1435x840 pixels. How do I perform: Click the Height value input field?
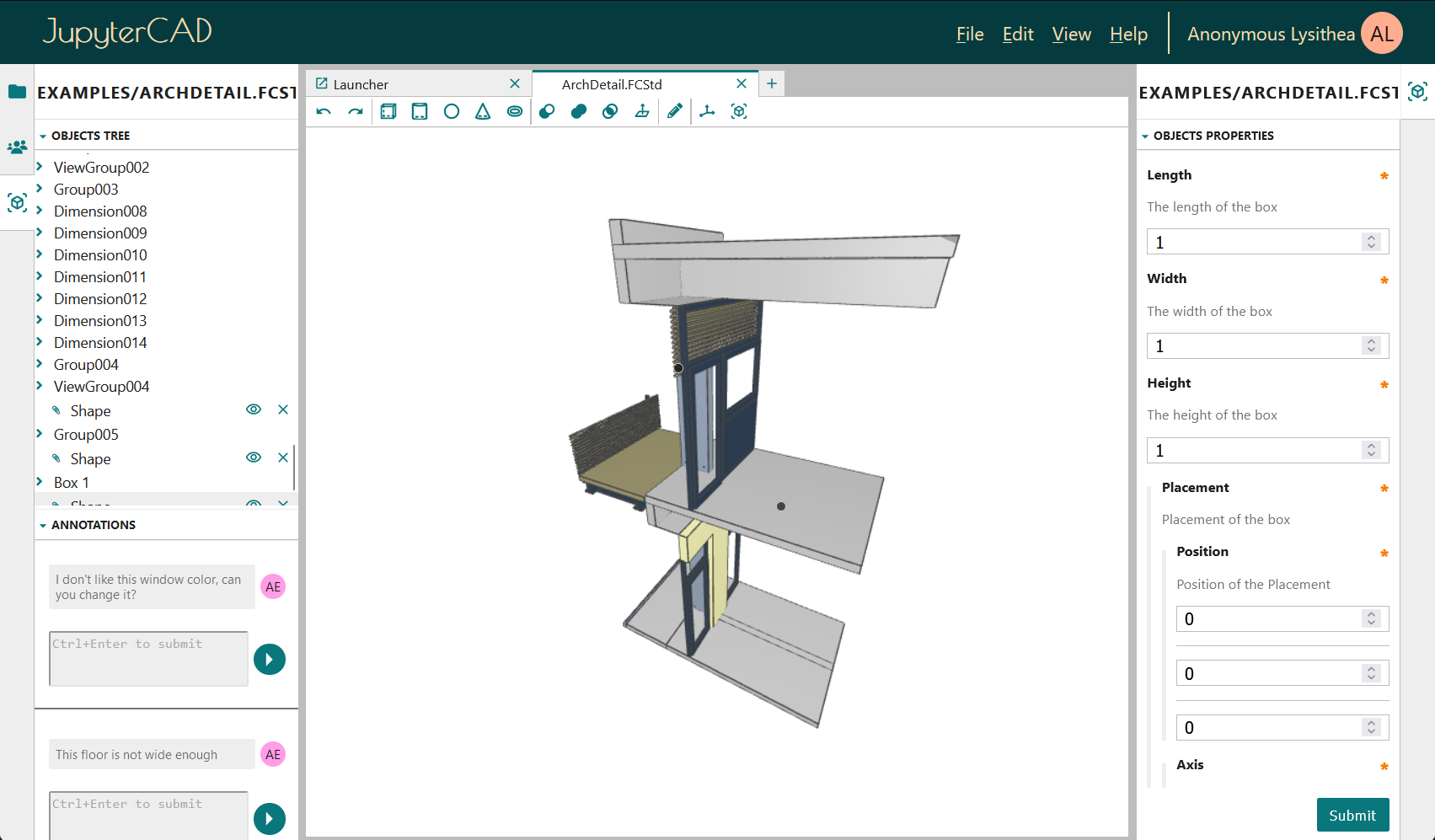(x=1267, y=450)
